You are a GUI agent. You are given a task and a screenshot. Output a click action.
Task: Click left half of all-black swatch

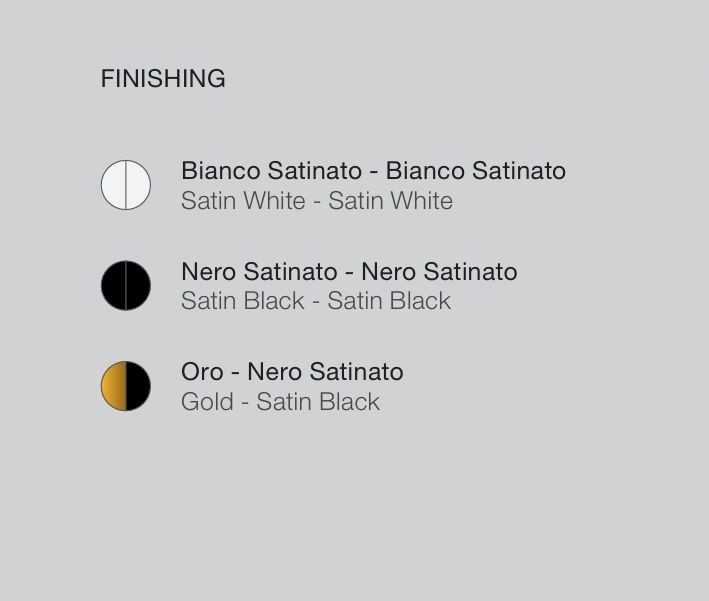coord(113,285)
